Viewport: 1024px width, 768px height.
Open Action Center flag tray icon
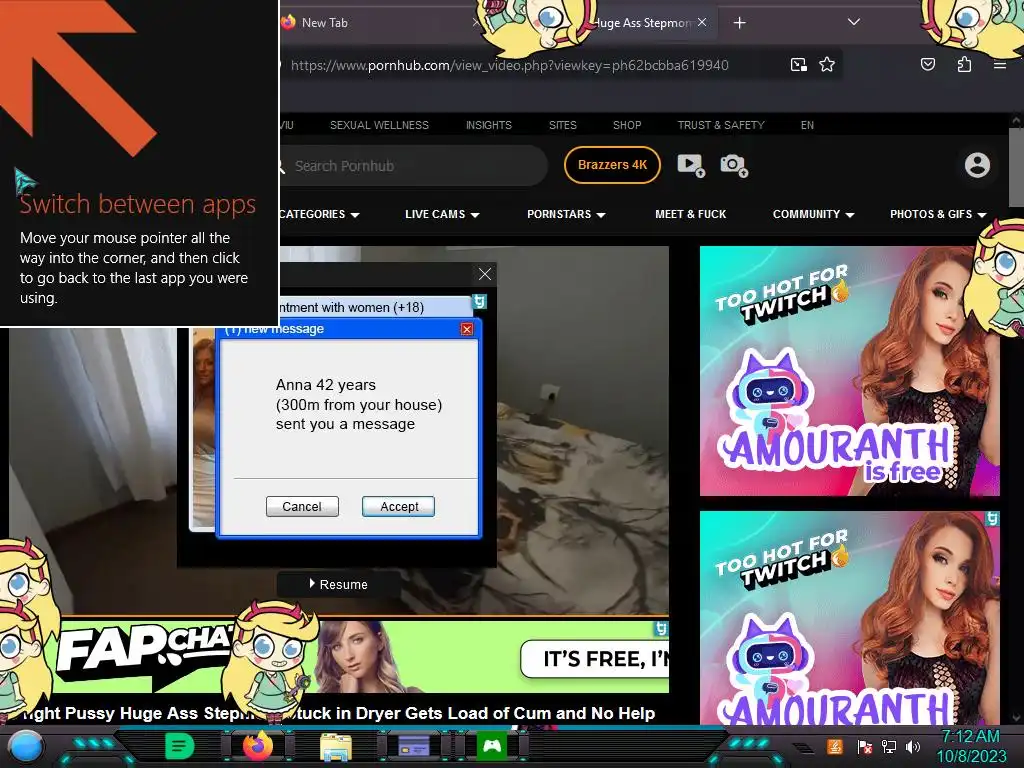click(864, 746)
